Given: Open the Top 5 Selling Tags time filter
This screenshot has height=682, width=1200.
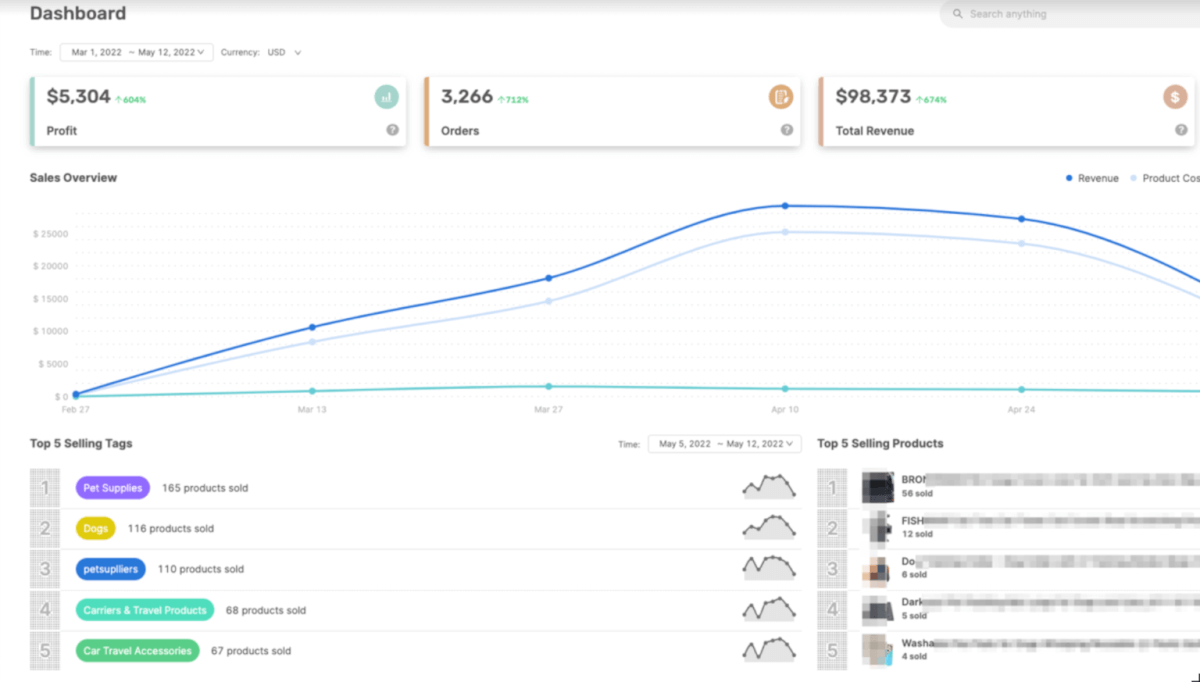Looking at the screenshot, I should 724,443.
